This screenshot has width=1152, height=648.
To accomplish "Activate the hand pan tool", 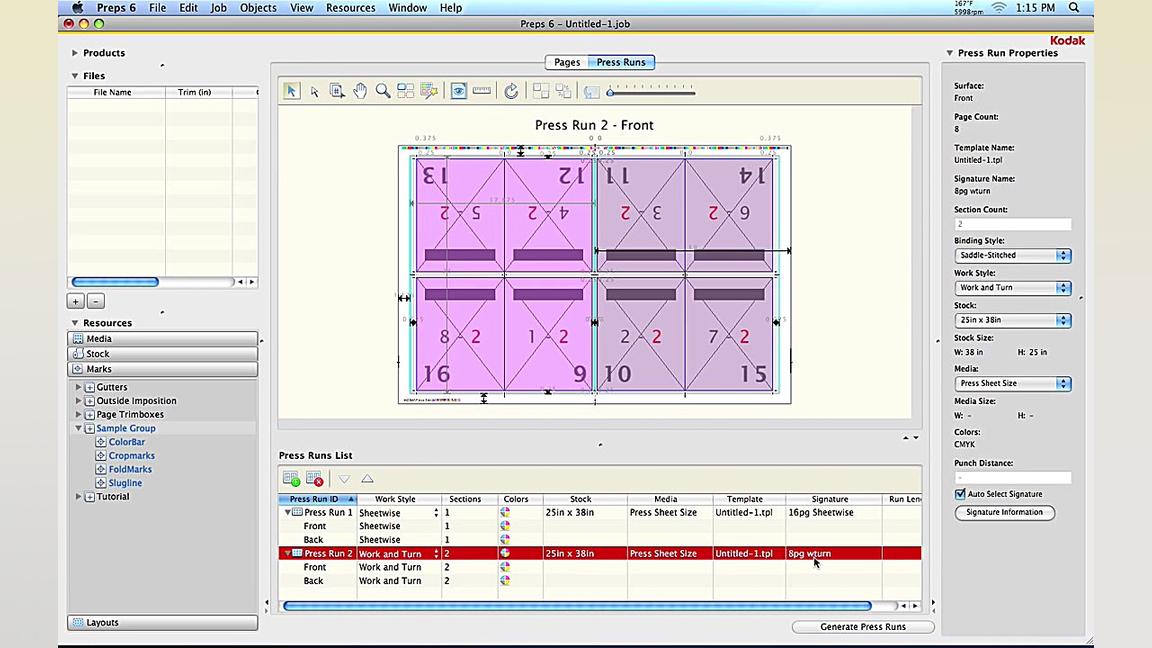I will [x=360, y=91].
